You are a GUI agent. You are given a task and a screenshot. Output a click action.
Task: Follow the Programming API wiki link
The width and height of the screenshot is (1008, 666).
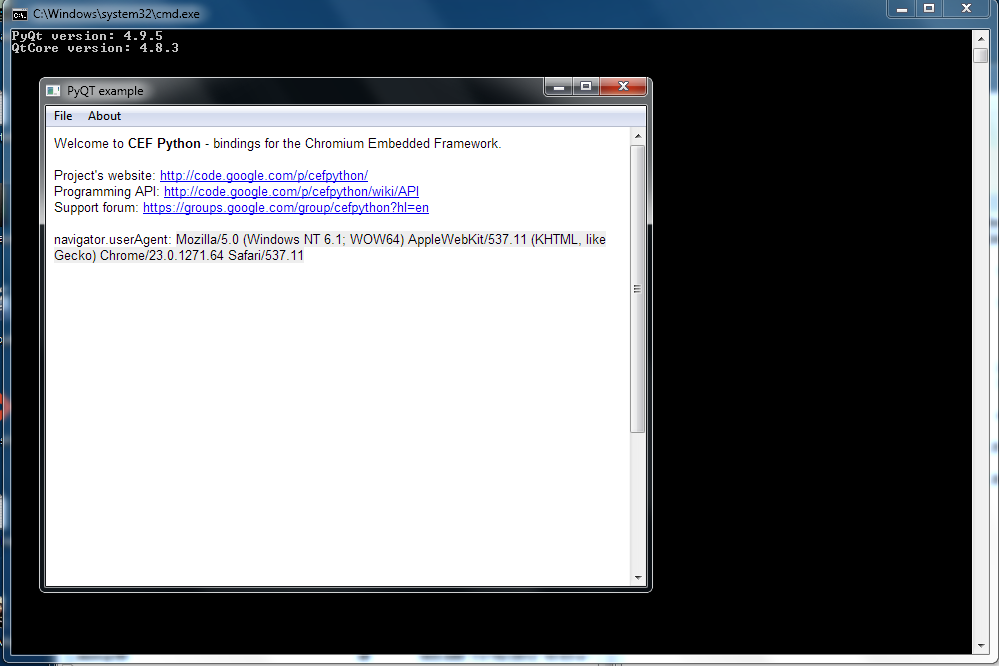[x=291, y=192]
